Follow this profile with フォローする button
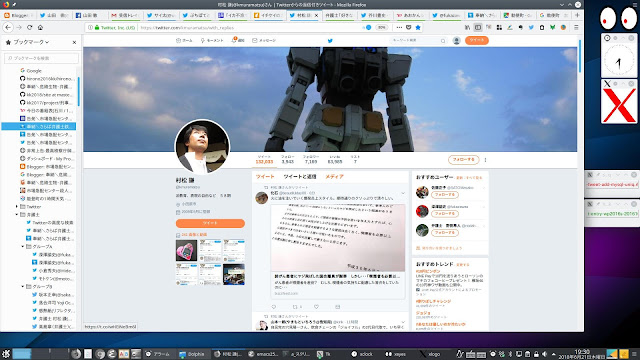 (463, 160)
